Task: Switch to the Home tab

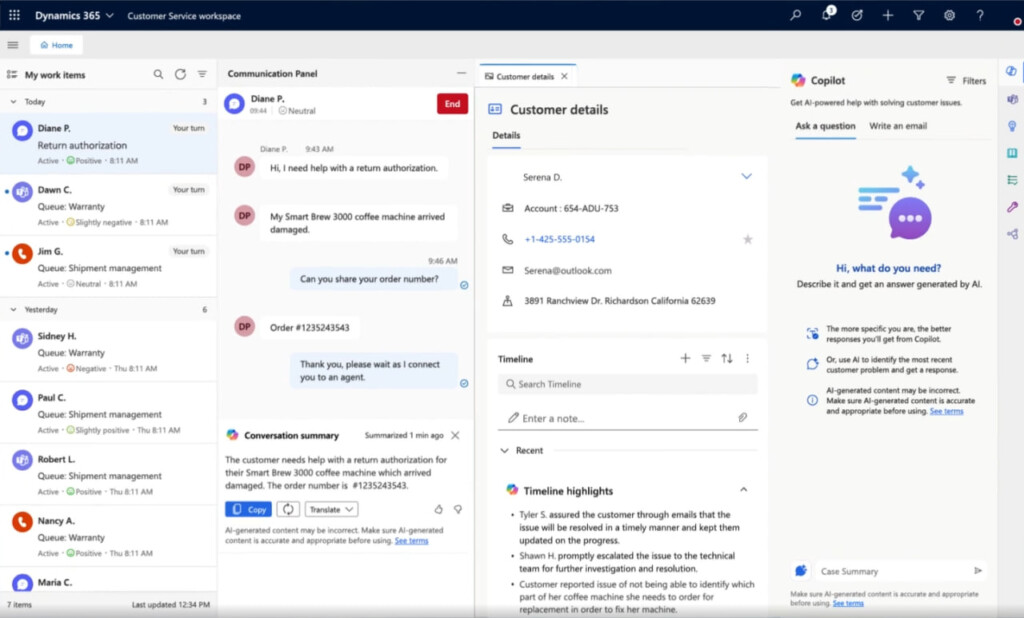Action: pyautogui.click(x=56, y=45)
